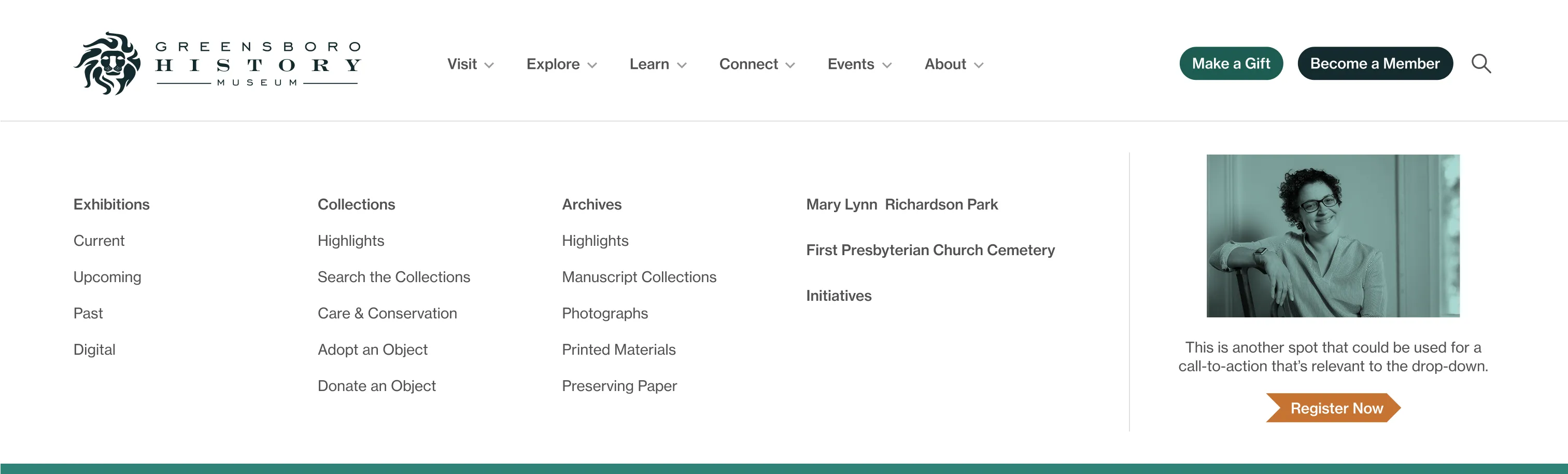Open the Events dropdown menu
The height and width of the screenshot is (474, 1568).
click(858, 64)
